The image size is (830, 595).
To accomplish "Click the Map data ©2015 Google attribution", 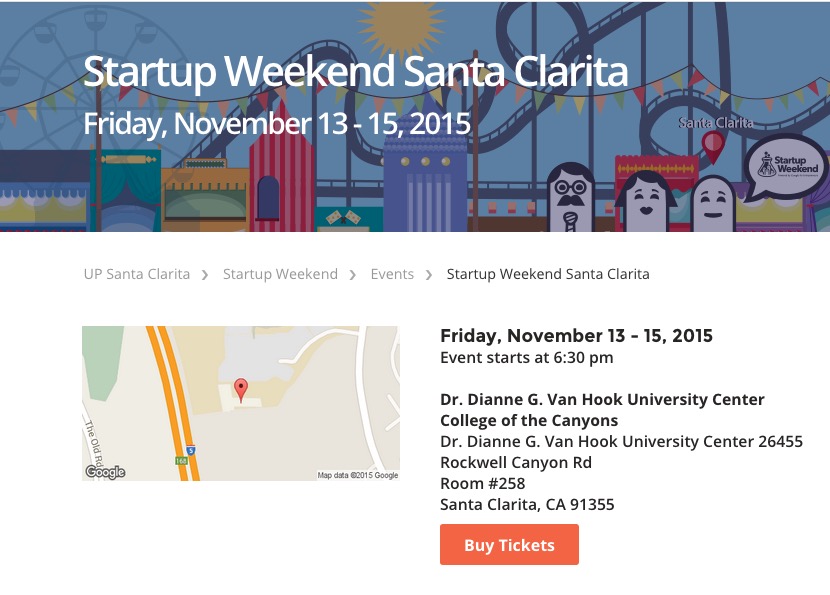I will coord(357,475).
